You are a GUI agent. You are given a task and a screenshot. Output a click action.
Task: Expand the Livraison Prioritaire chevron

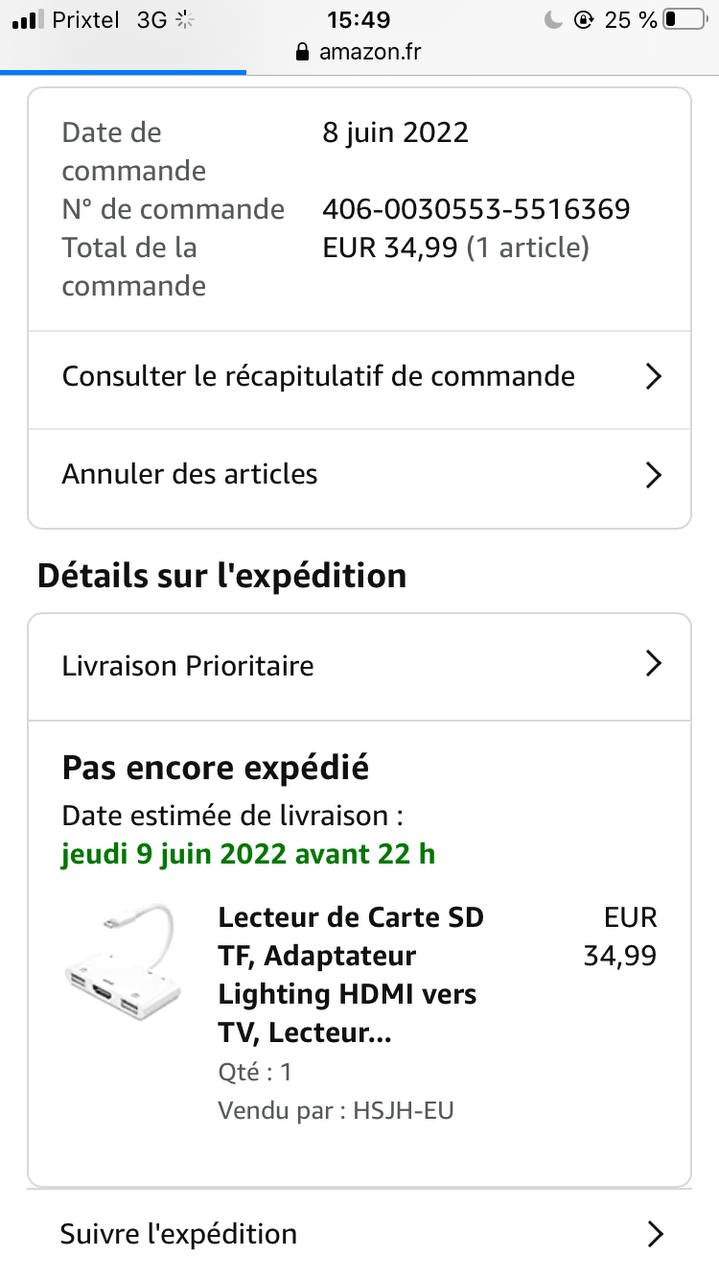point(653,663)
